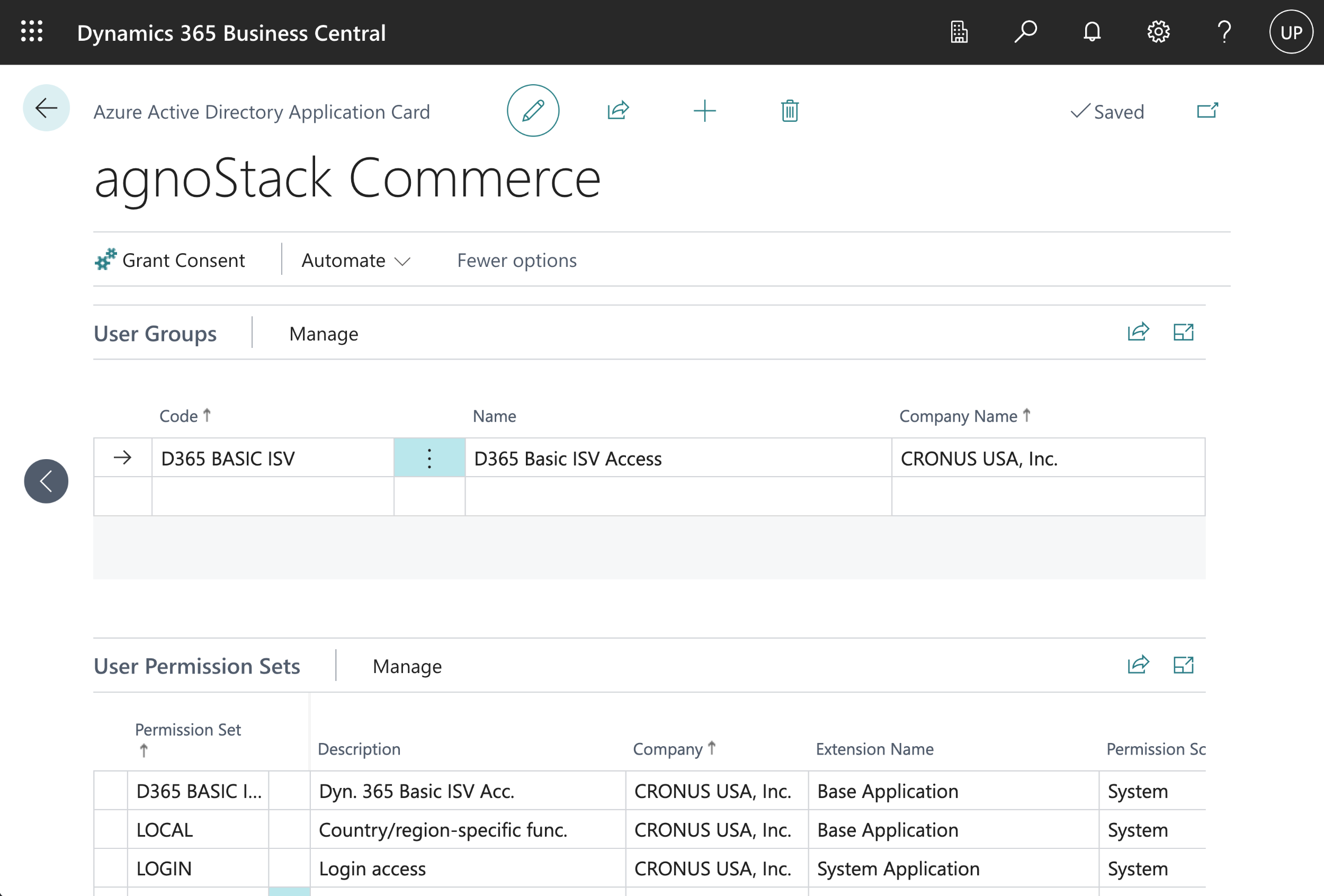The image size is (1324, 896).
Task: Click System Application extension cell
Action: coord(953,868)
